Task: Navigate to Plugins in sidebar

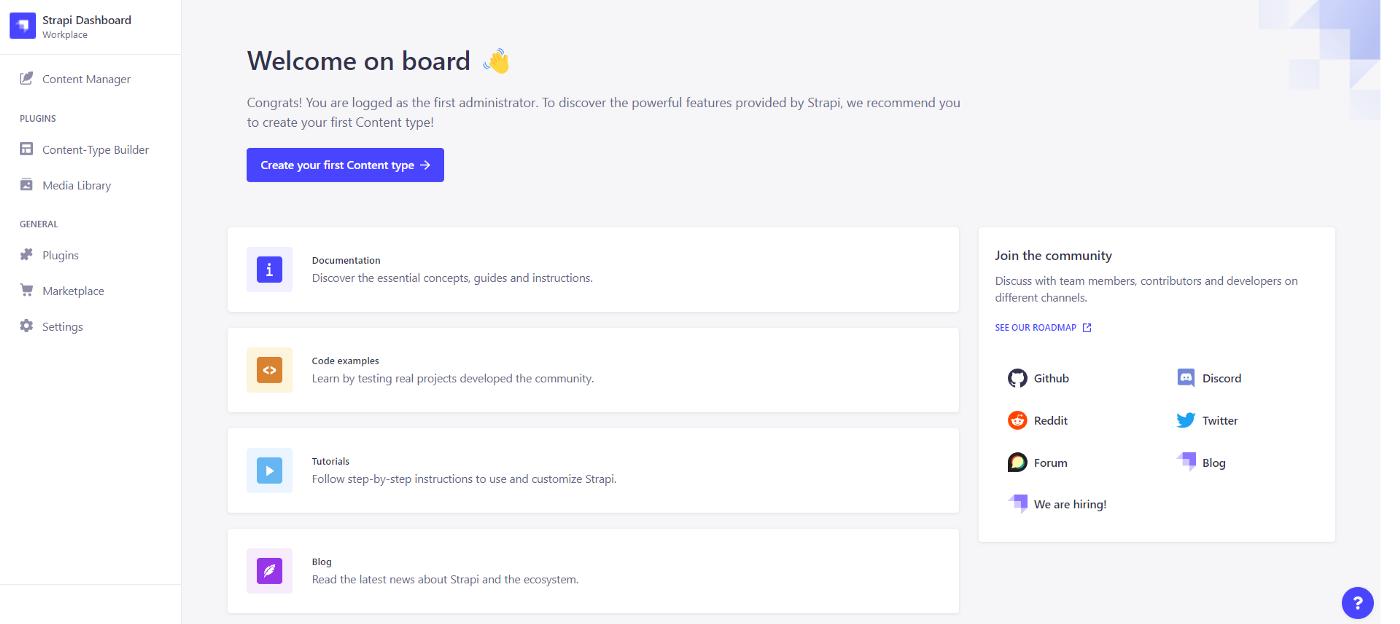Action: pyautogui.click(x=60, y=256)
